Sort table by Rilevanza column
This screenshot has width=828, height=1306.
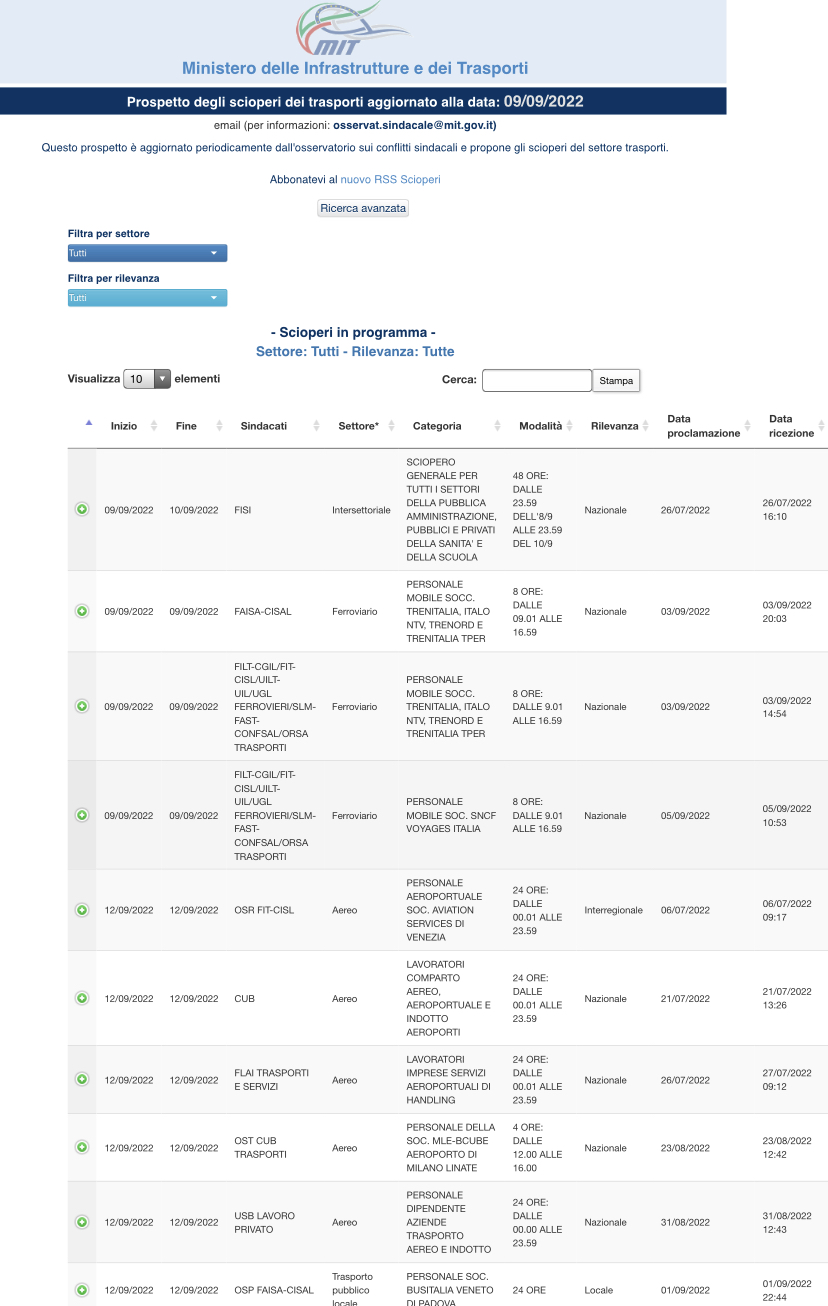(x=614, y=426)
